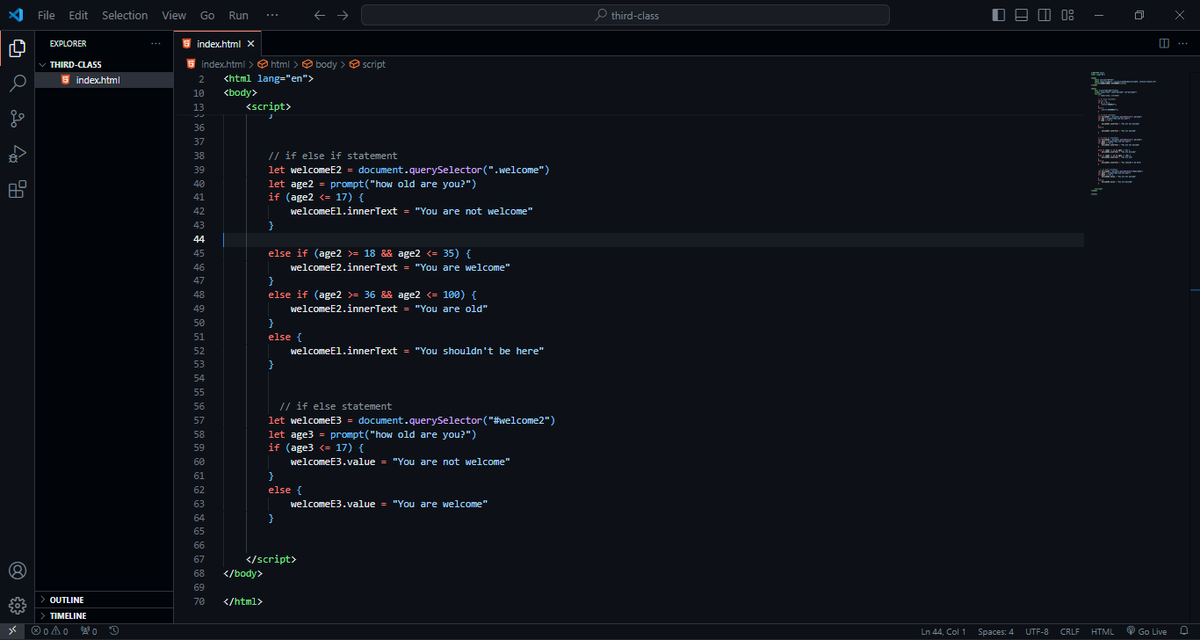The width and height of the screenshot is (1200, 640).
Task: Open the Manage gear icon
Action: [17, 606]
